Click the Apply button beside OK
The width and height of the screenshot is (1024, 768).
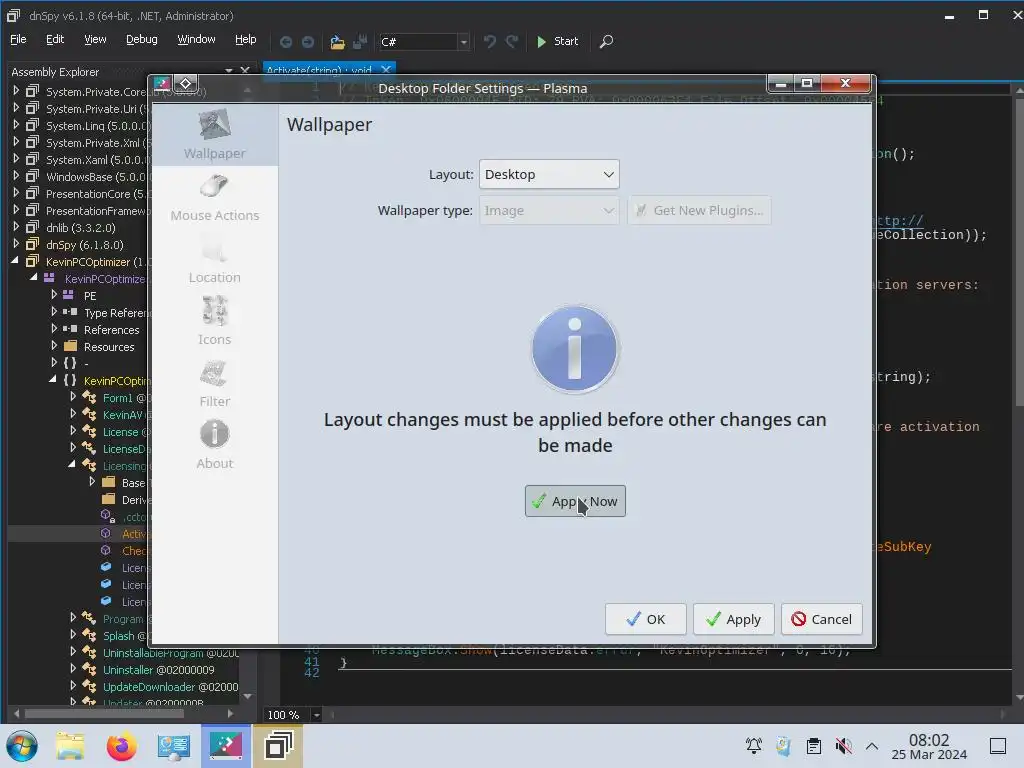tap(733, 619)
